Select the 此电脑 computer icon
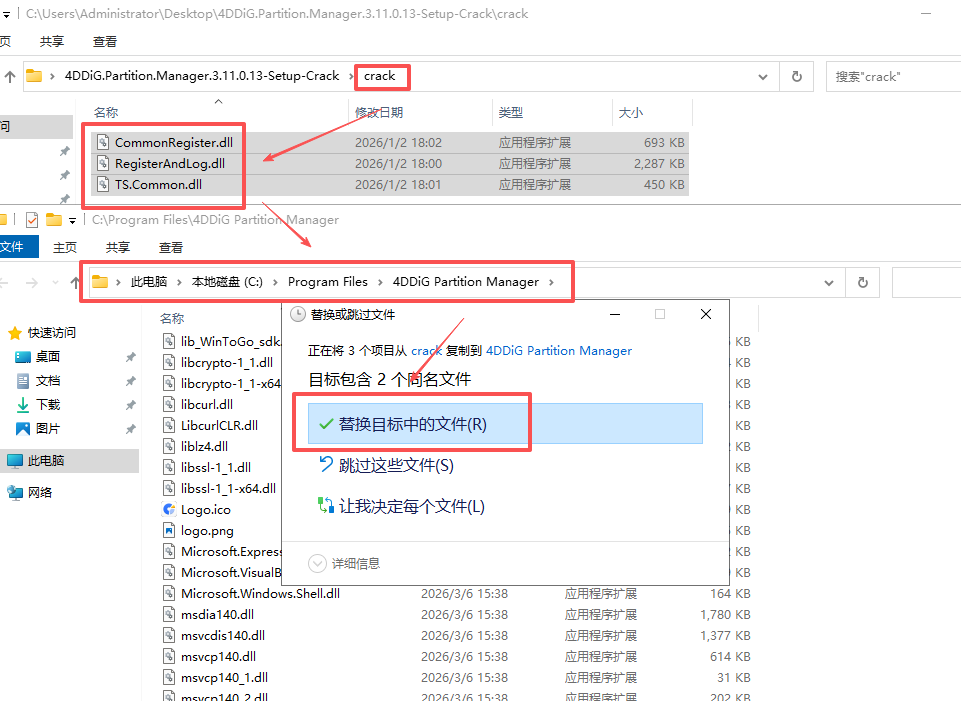961x701 pixels. pos(15,461)
